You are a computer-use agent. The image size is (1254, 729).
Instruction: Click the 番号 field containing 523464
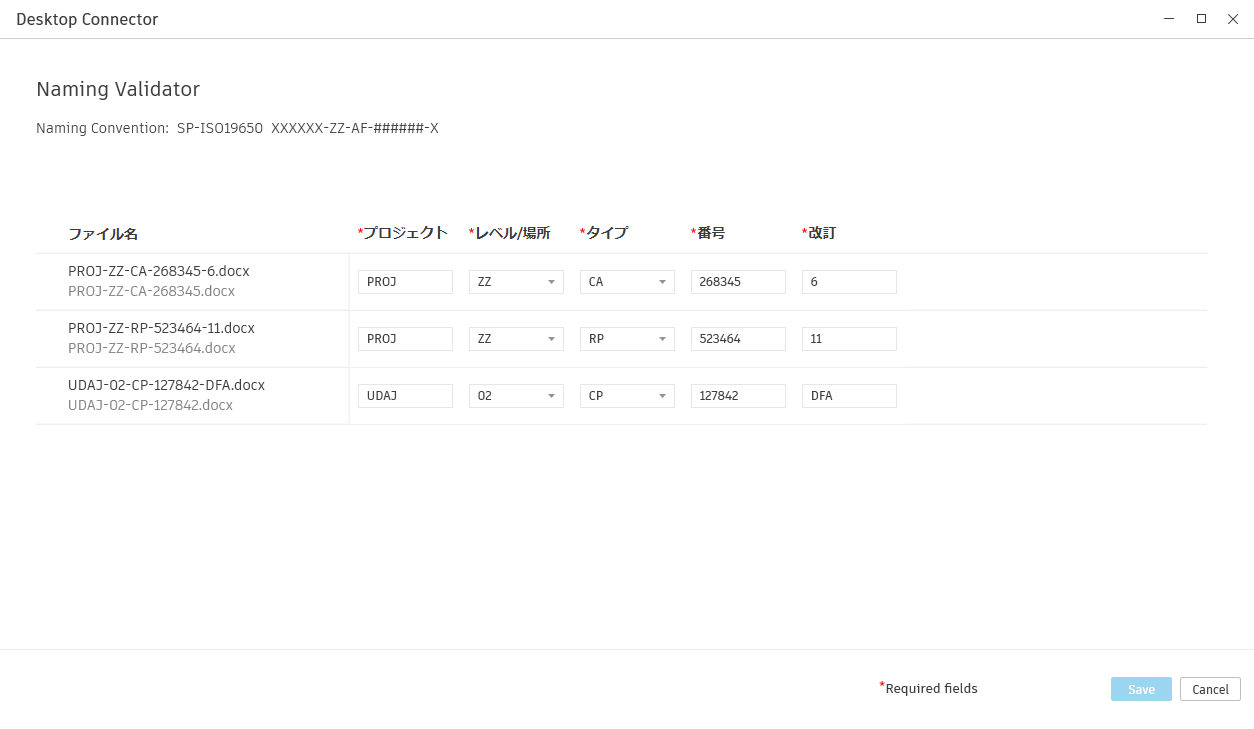(x=738, y=338)
